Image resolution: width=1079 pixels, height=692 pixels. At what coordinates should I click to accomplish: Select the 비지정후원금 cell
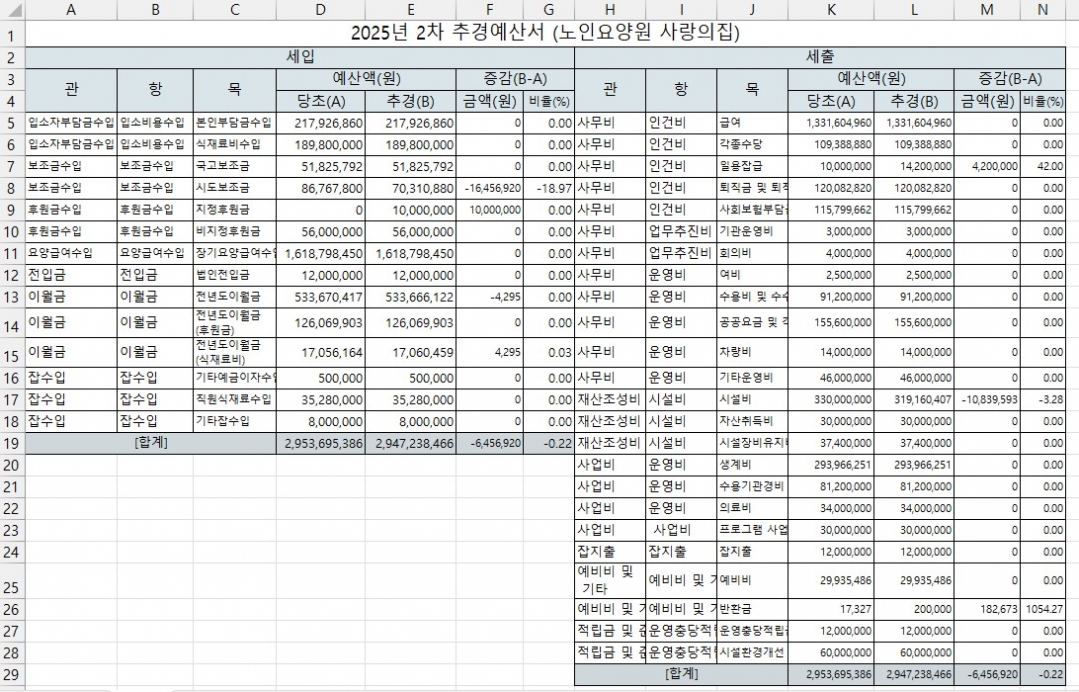tap(235, 232)
